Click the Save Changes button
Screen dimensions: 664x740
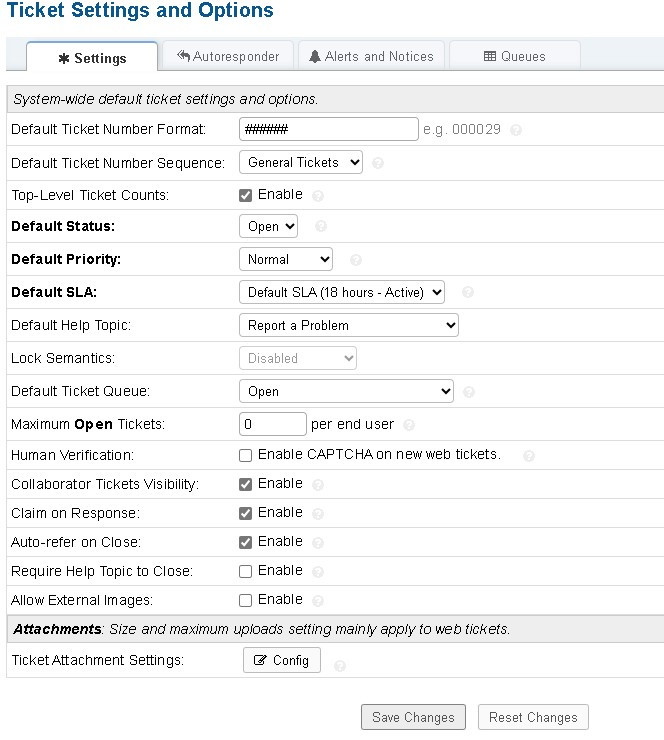coord(413,717)
